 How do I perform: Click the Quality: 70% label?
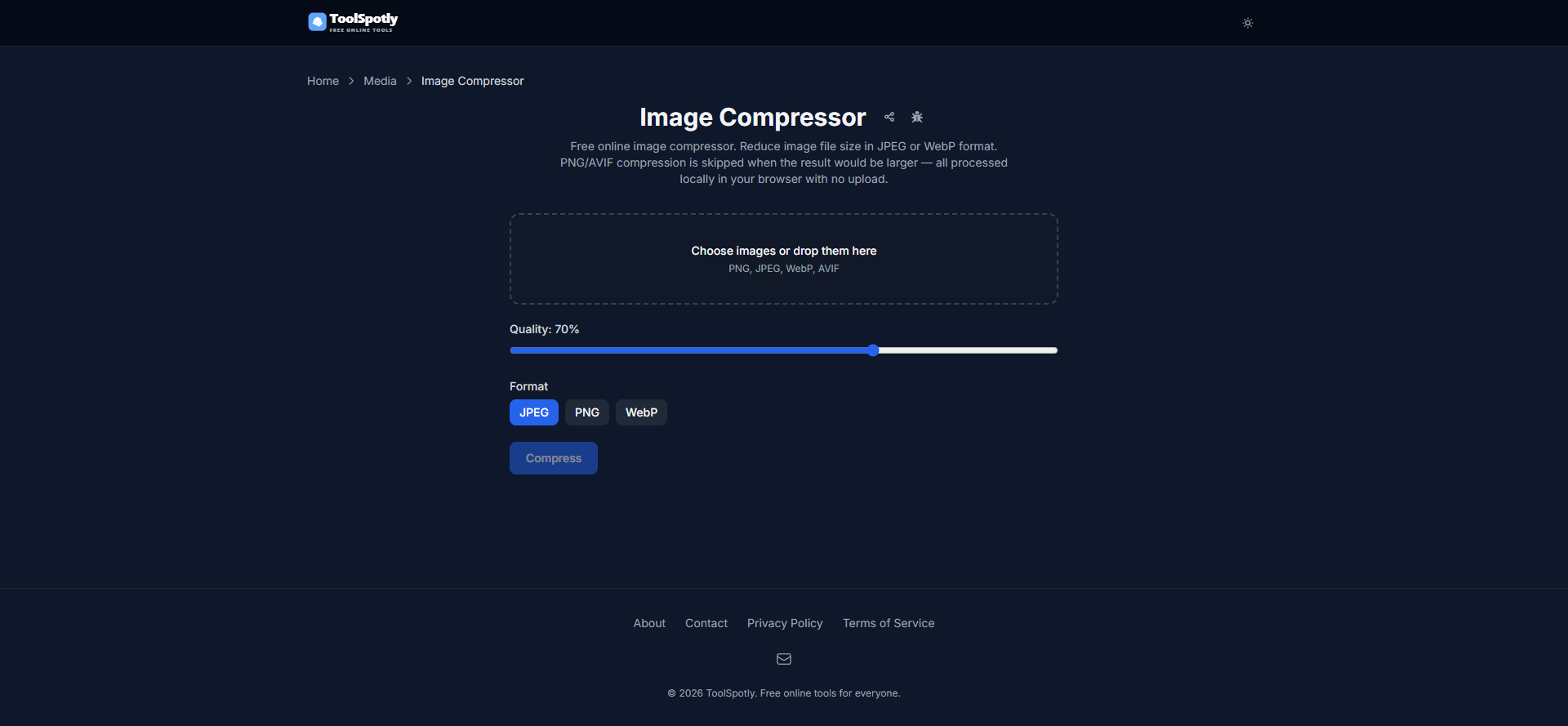(544, 329)
